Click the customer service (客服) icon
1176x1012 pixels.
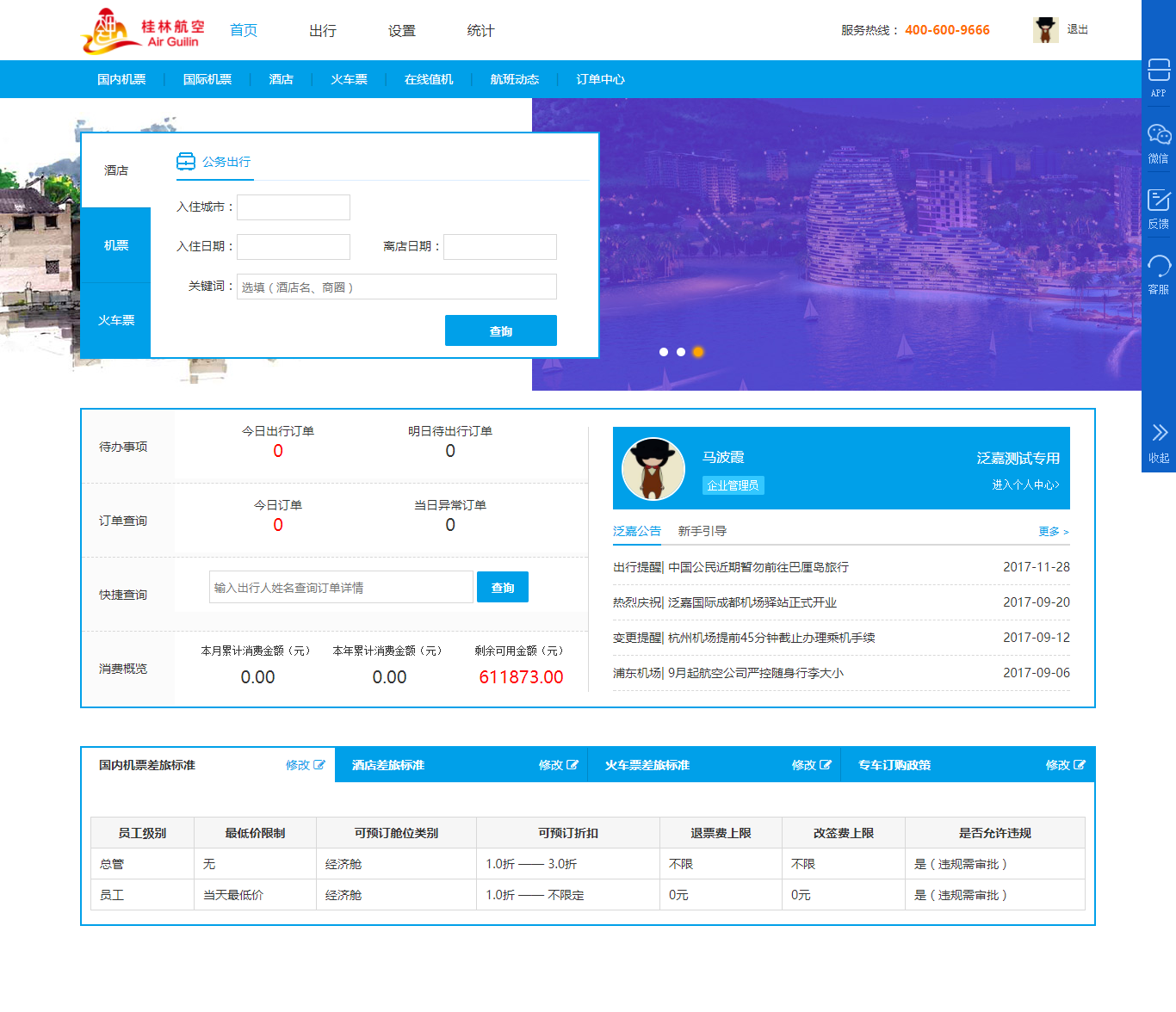(1159, 266)
